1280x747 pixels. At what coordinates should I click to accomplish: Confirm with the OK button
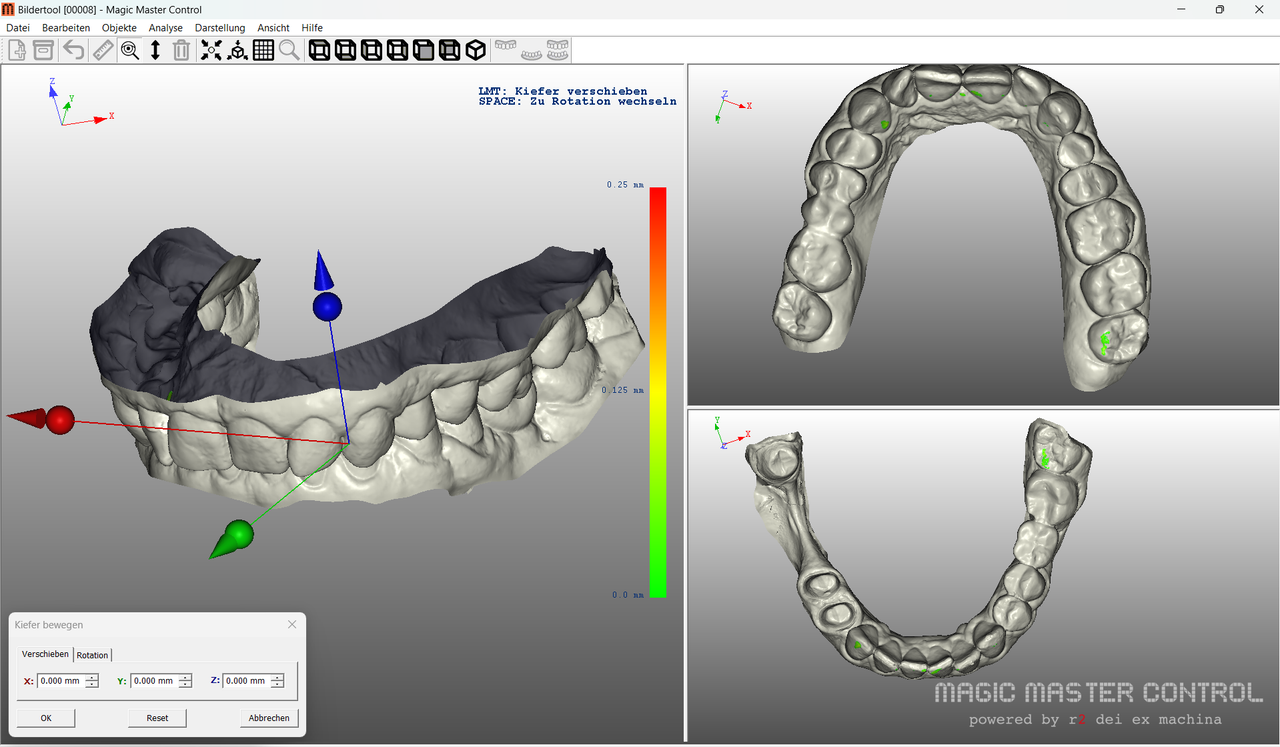coord(46,718)
